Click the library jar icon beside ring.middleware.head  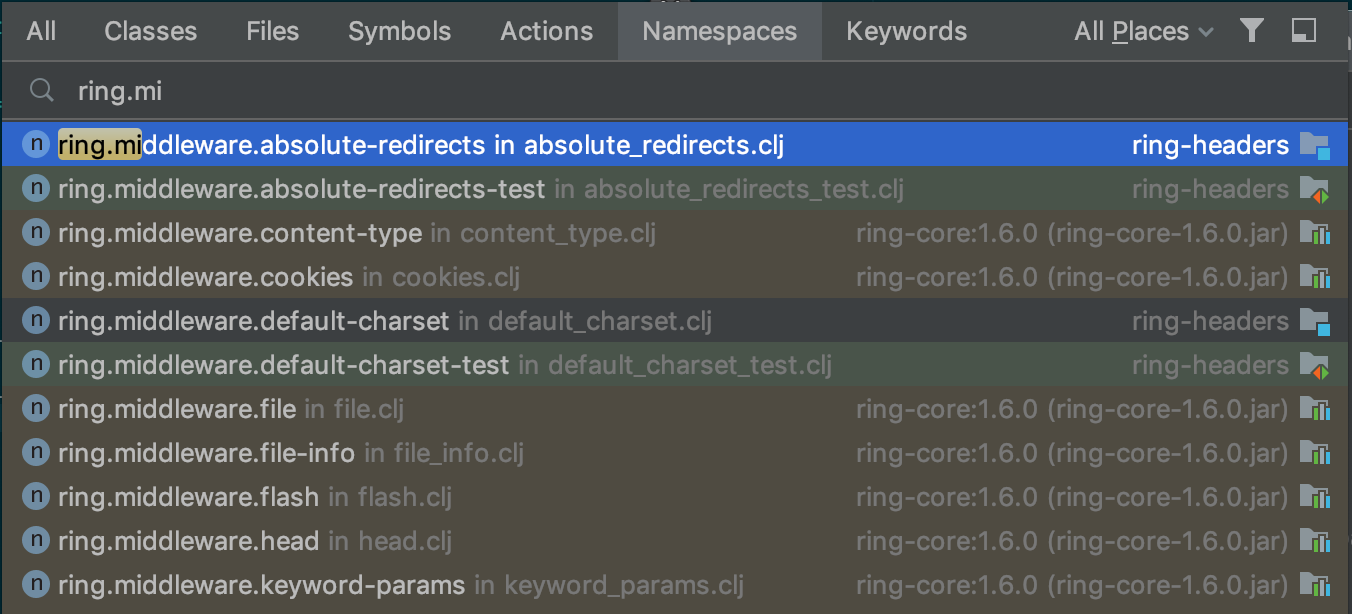[x=1317, y=540]
